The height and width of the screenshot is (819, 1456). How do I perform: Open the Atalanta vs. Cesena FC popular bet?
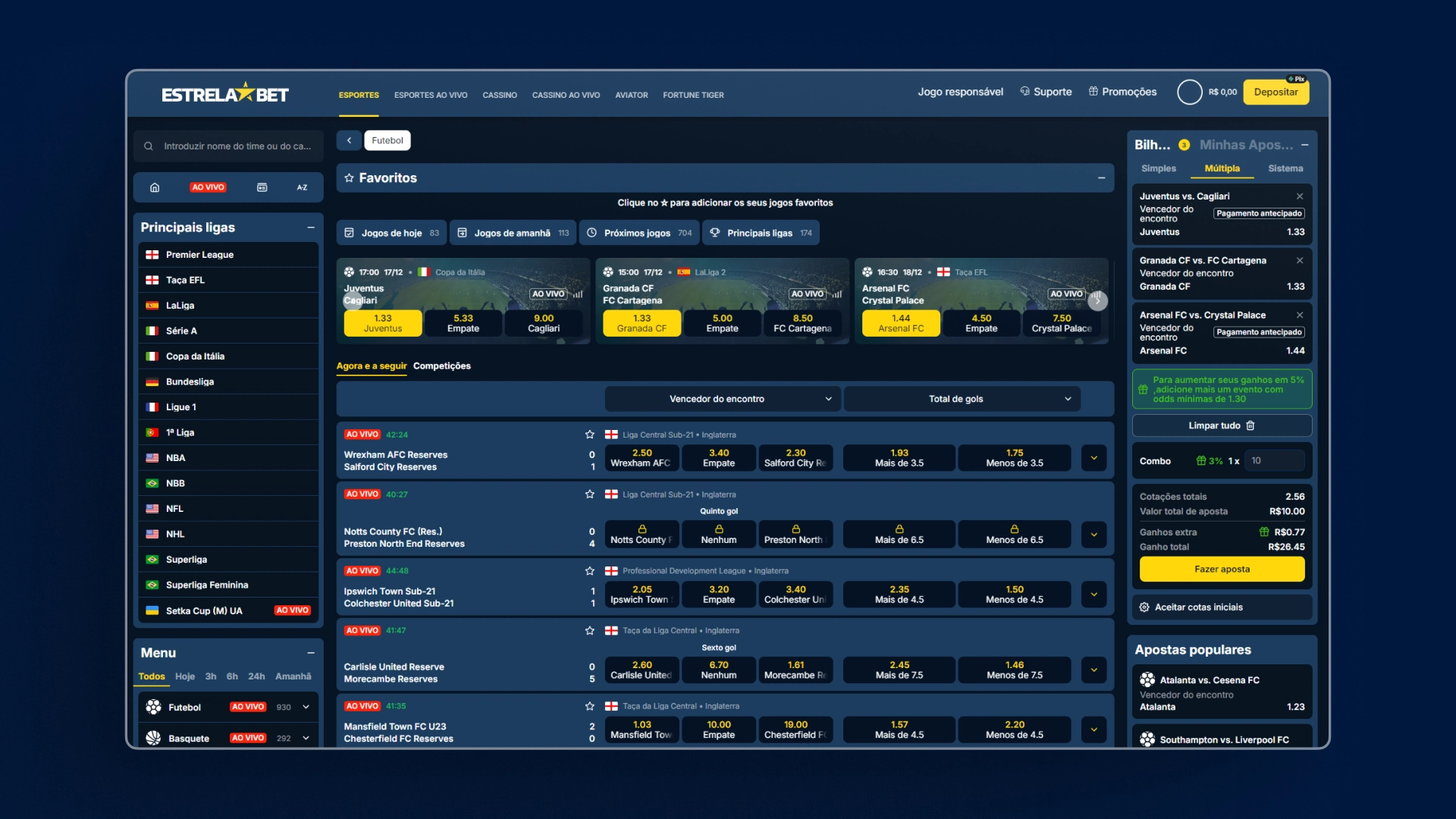coord(1222,692)
